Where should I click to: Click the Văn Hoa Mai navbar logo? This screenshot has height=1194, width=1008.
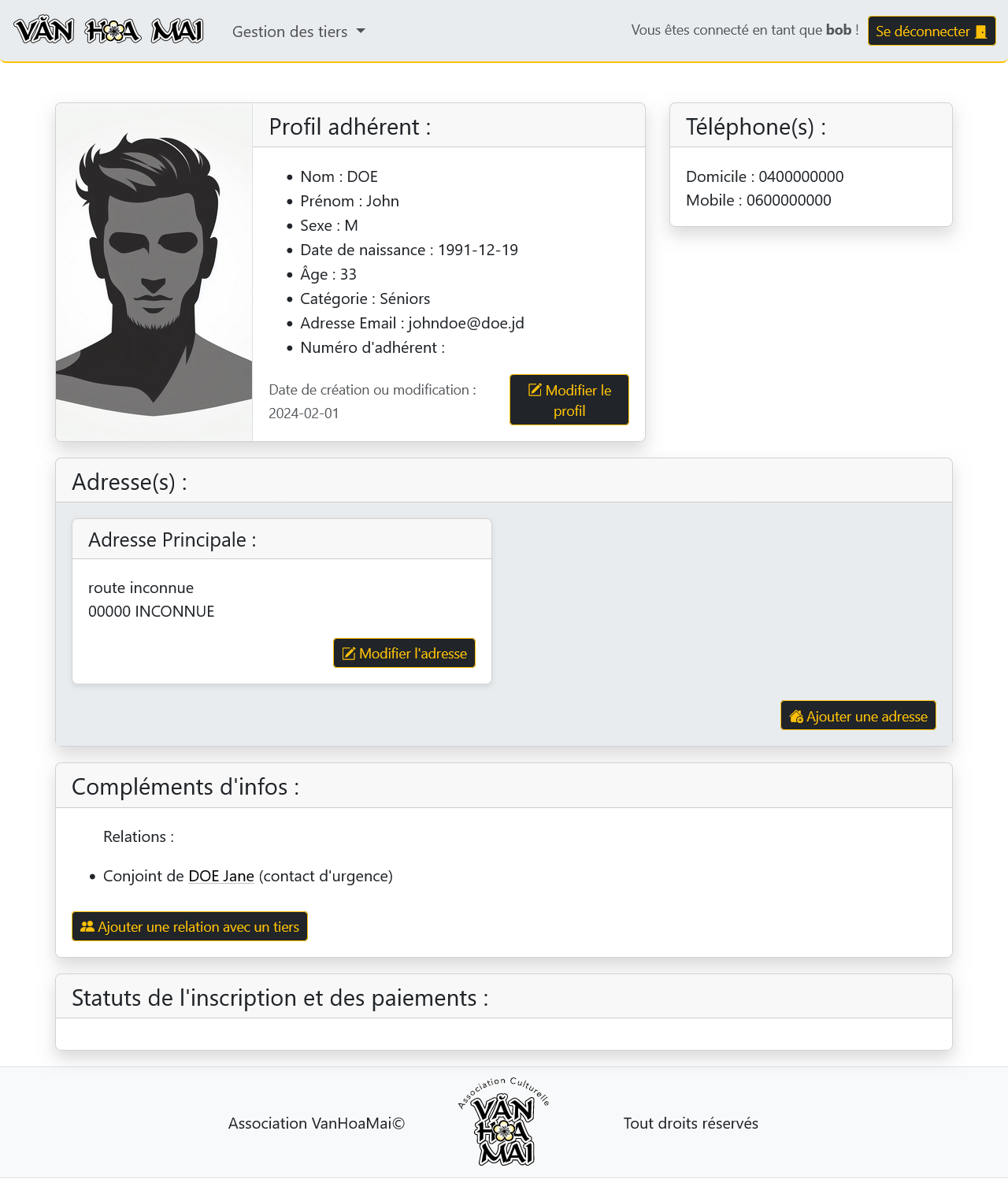[x=109, y=31]
